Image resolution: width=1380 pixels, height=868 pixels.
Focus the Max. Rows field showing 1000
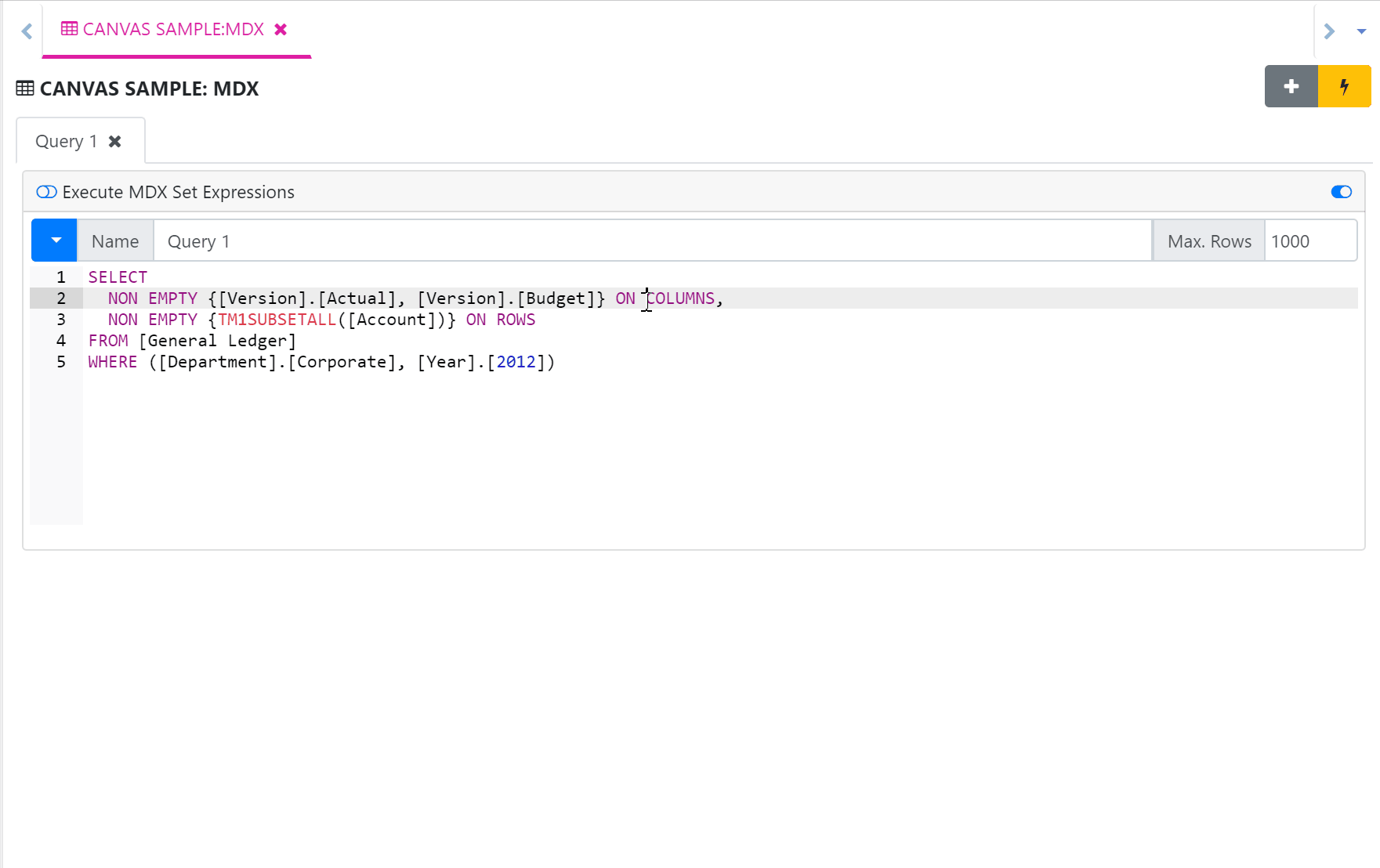point(1309,241)
